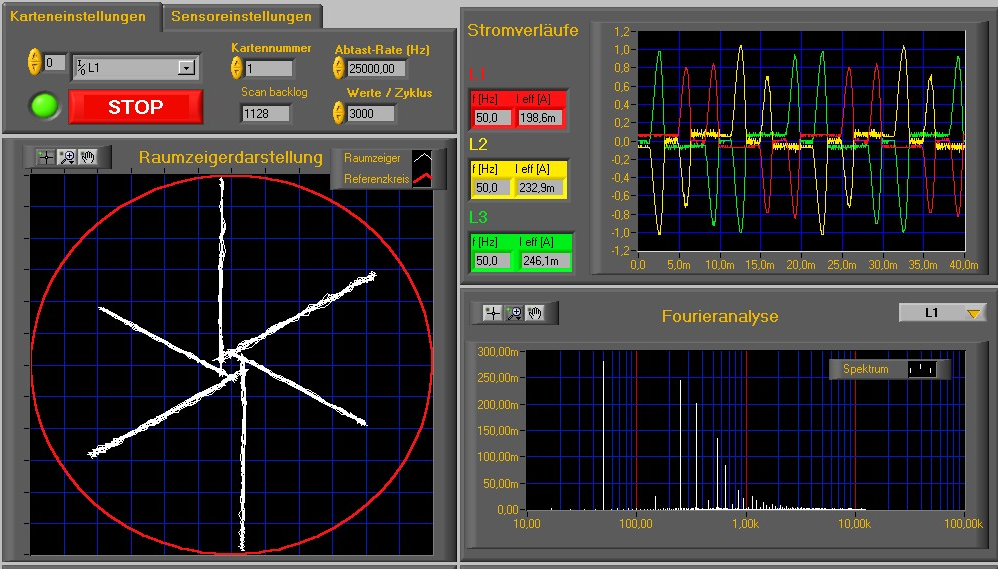Click the Referenzkreis red plot legend swatch
This screenshot has width=998, height=569.
pos(422,179)
